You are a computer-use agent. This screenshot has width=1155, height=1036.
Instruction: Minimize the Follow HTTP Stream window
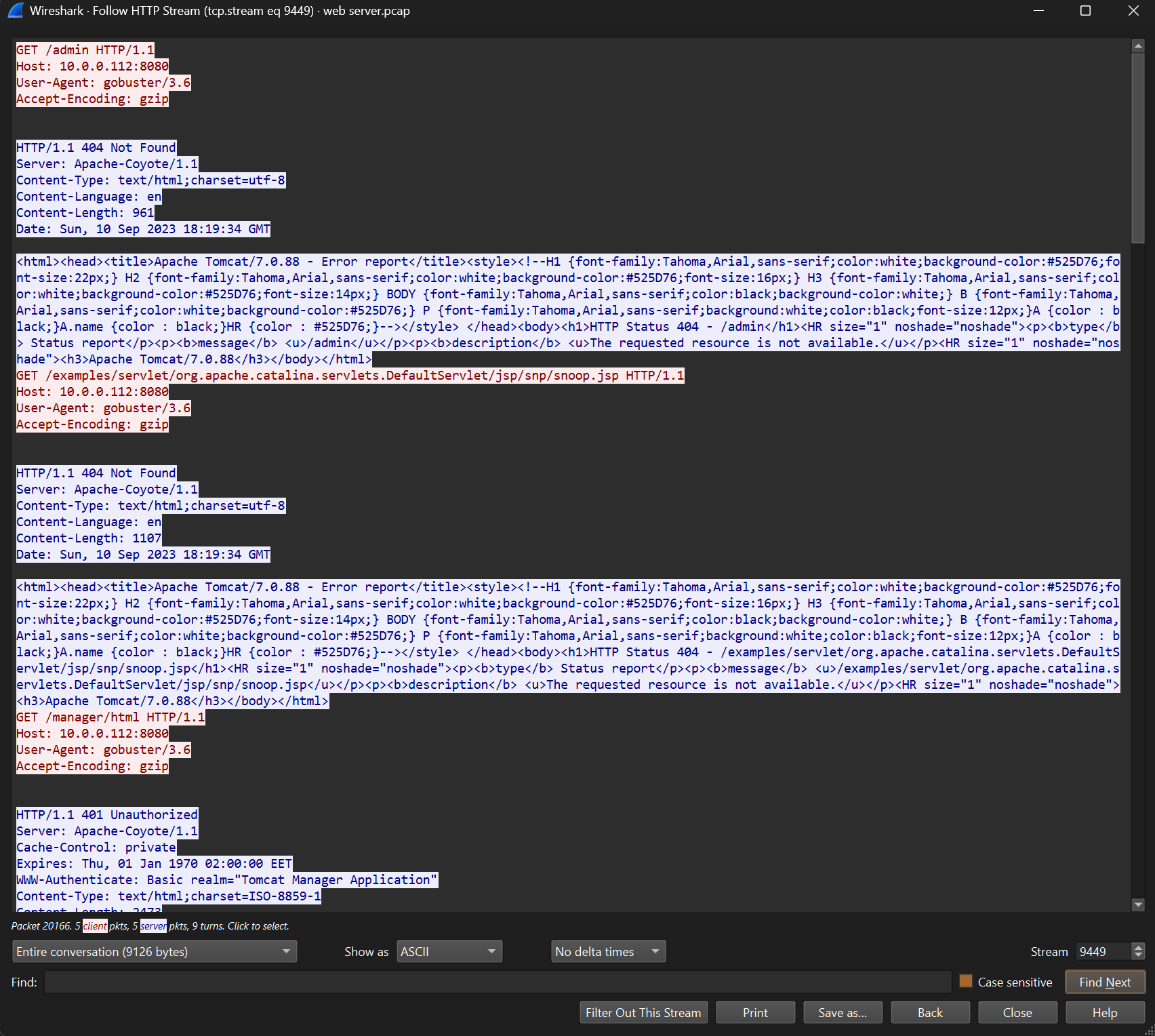pyautogui.click(x=1038, y=11)
